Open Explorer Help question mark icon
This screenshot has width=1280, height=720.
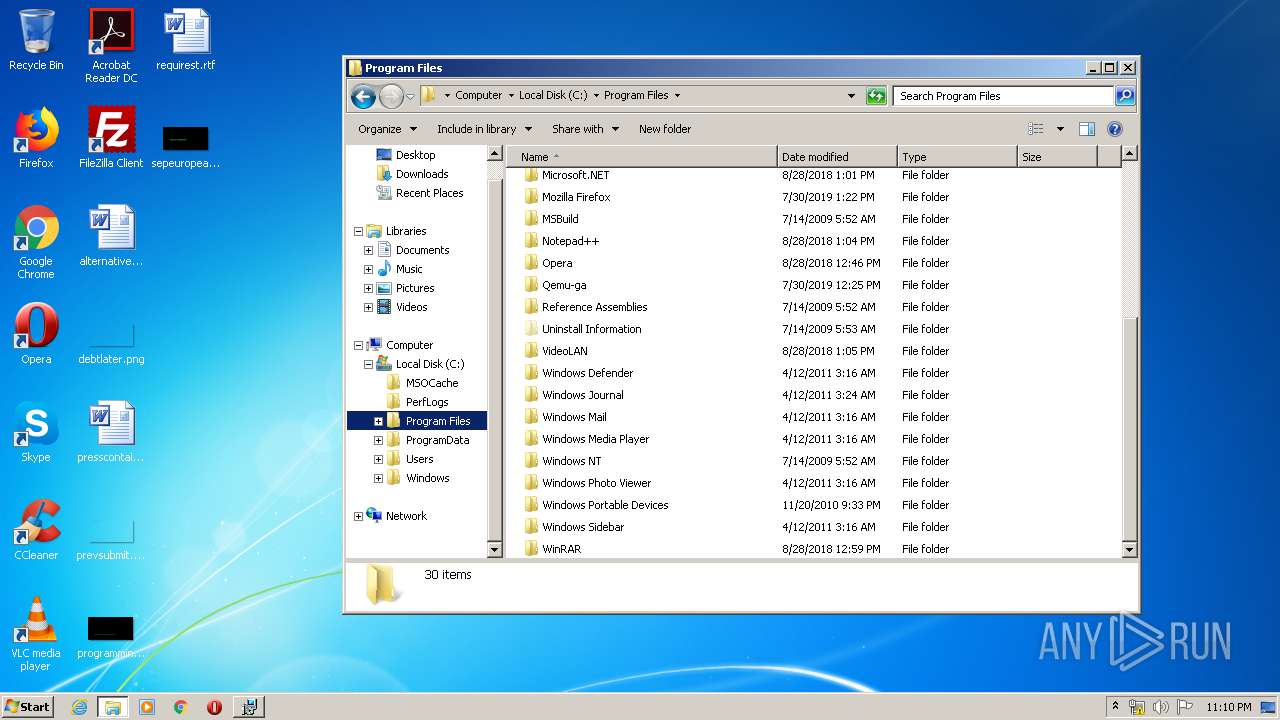point(1115,129)
